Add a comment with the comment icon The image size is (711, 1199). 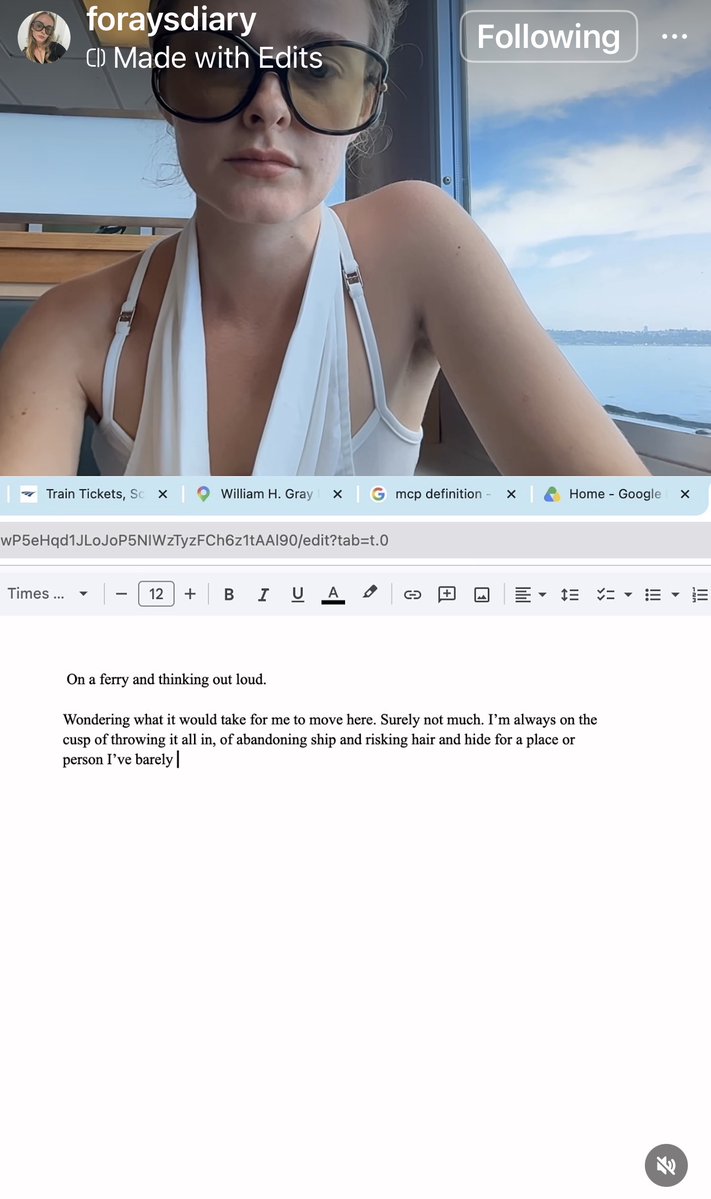tap(446, 594)
